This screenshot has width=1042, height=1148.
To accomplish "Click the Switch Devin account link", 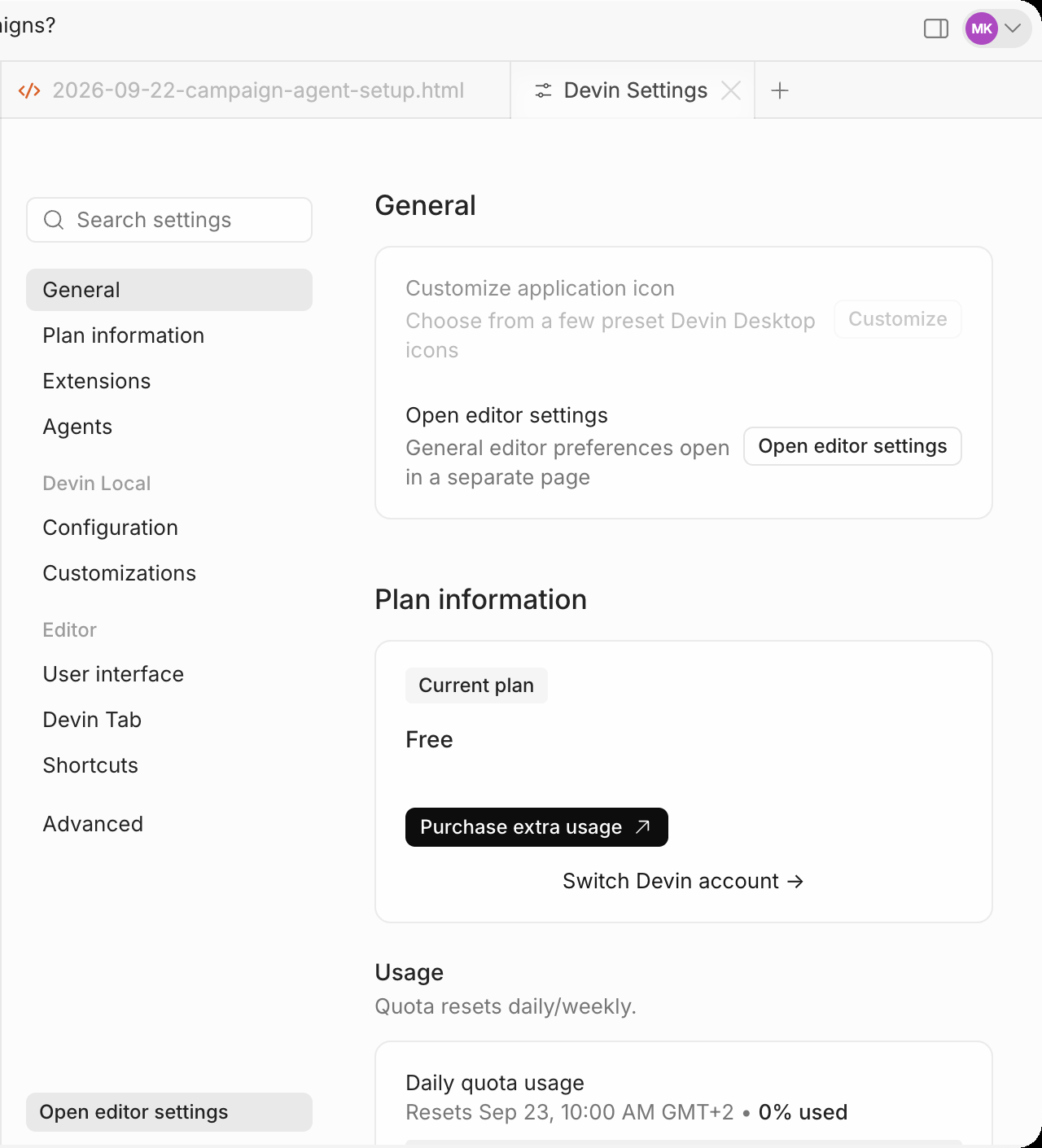I will (683, 881).
